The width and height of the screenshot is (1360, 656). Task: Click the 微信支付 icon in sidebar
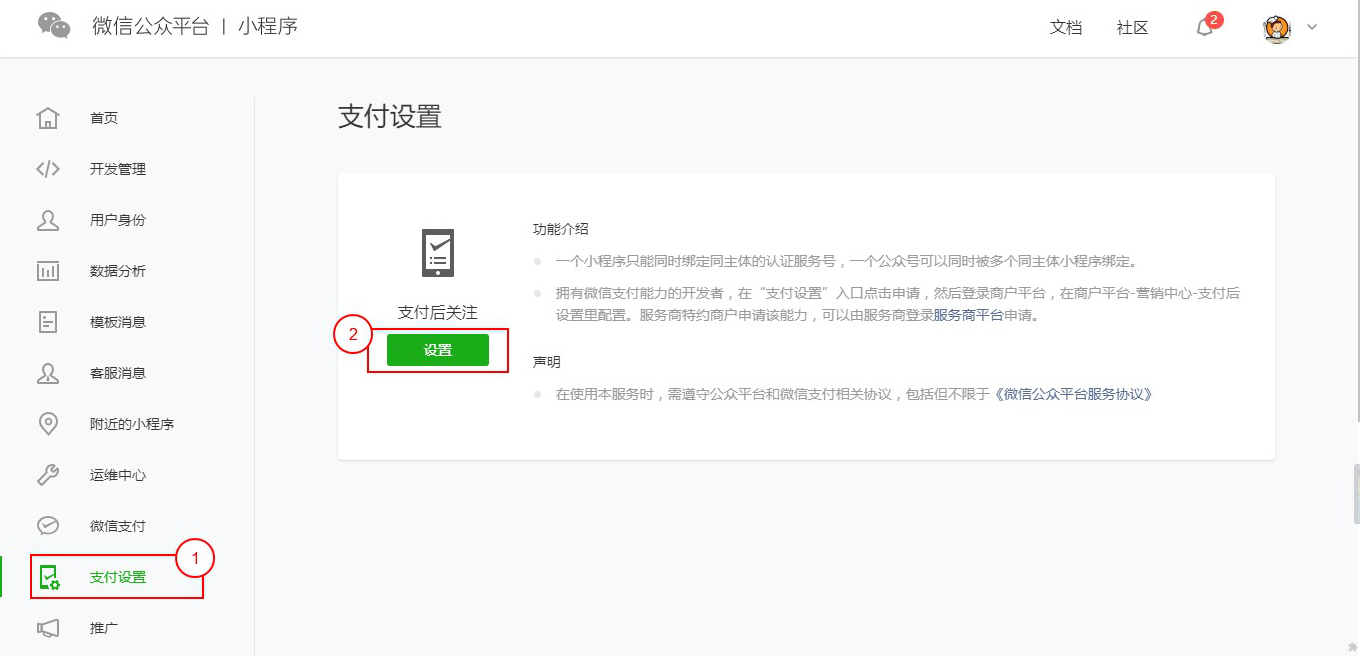tap(48, 526)
